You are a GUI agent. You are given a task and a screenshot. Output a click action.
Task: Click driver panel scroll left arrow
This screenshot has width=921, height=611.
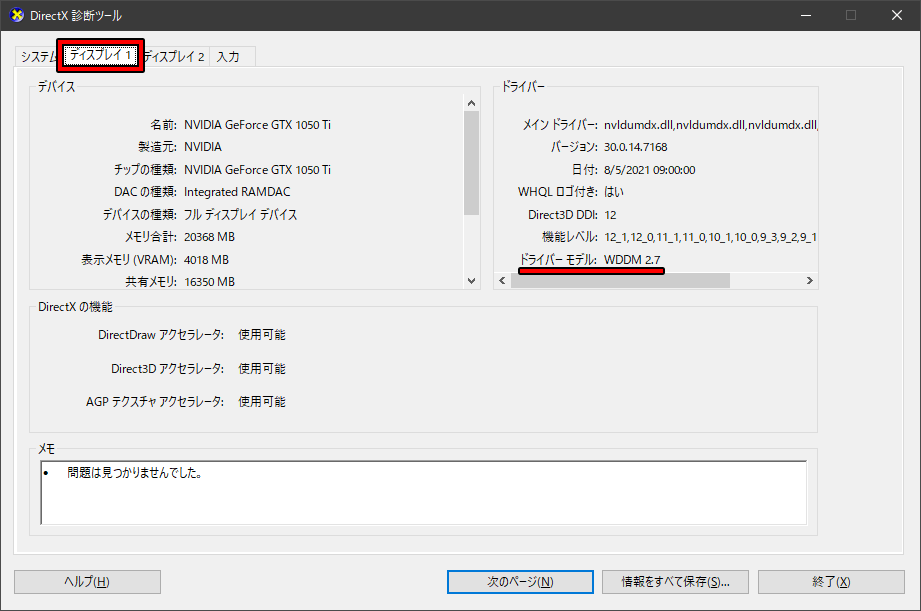502,280
